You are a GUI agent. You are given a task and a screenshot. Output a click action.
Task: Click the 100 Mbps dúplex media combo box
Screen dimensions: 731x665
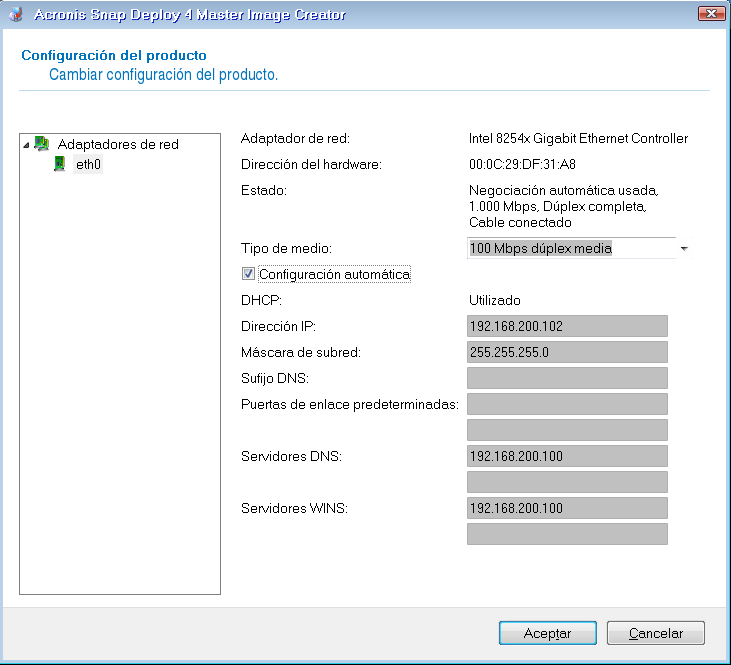click(570, 248)
